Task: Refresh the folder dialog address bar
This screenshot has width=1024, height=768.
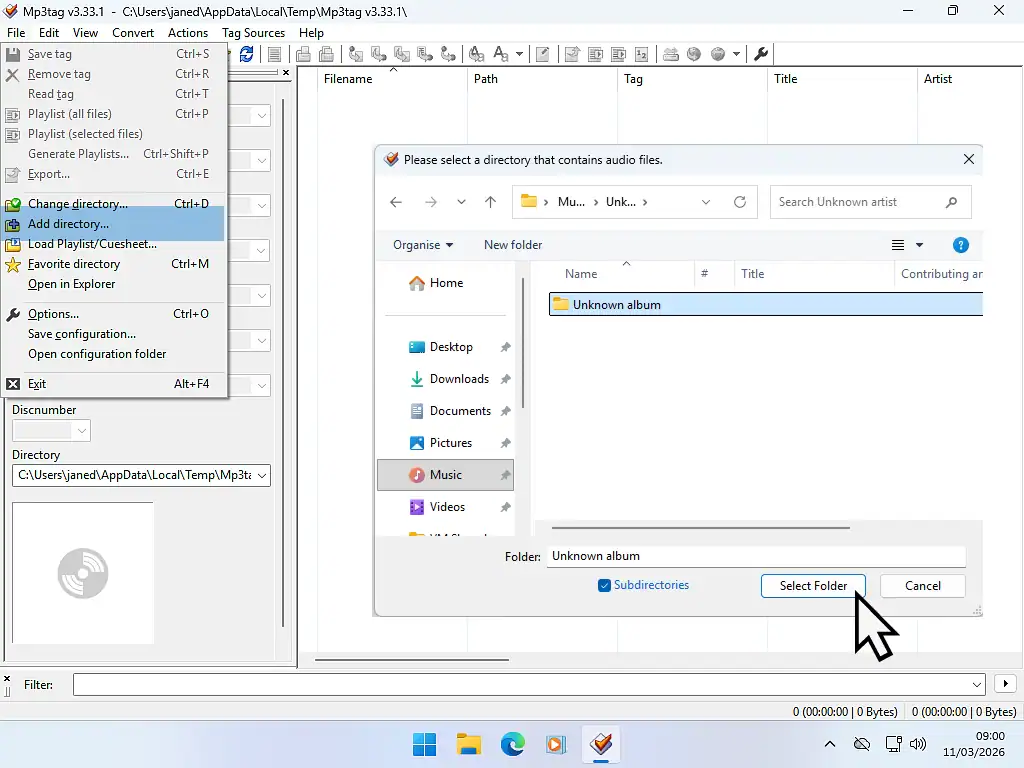Action: 740,202
